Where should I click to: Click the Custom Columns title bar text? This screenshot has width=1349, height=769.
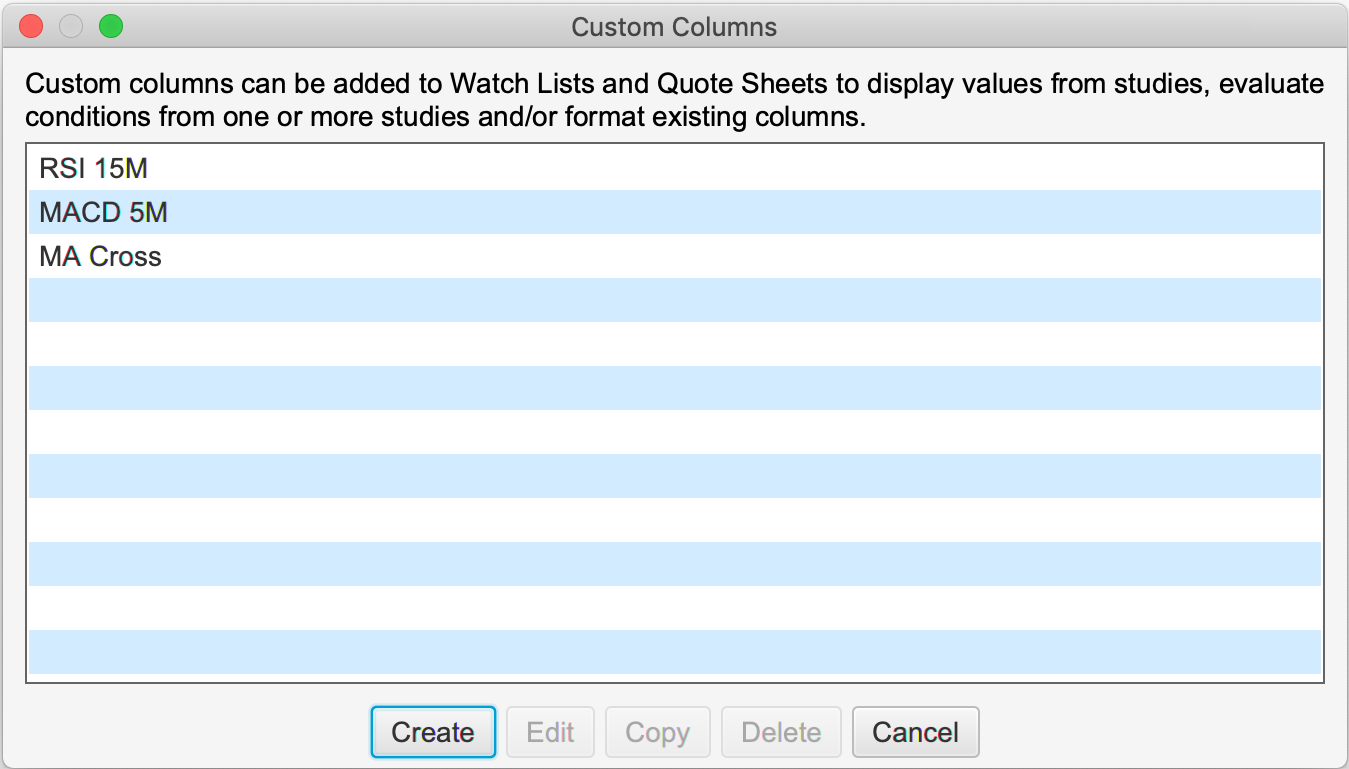click(x=674, y=27)
